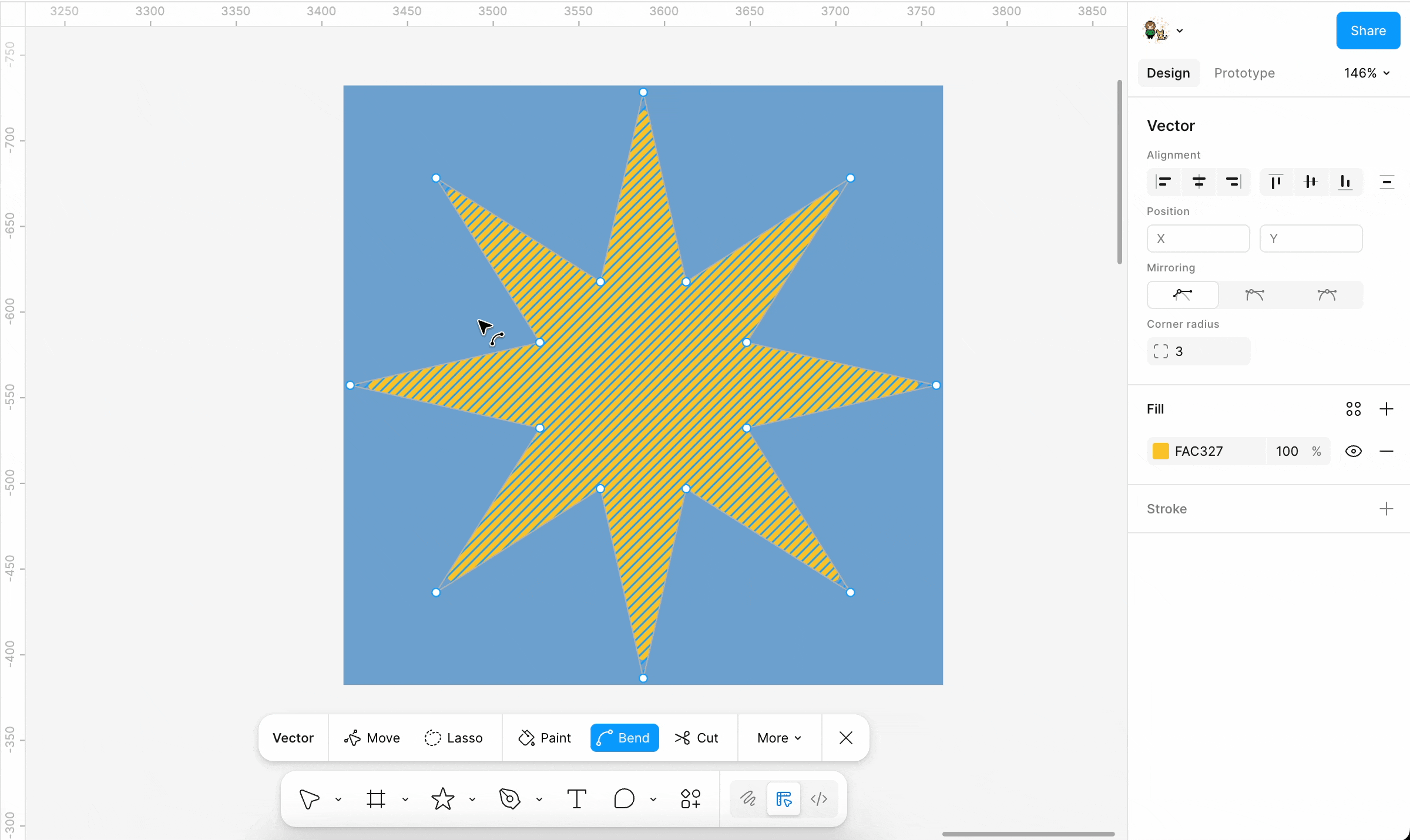Open the shape tools dropdown next to the star
Screen dimensions: 1410x840
[472, 798]
